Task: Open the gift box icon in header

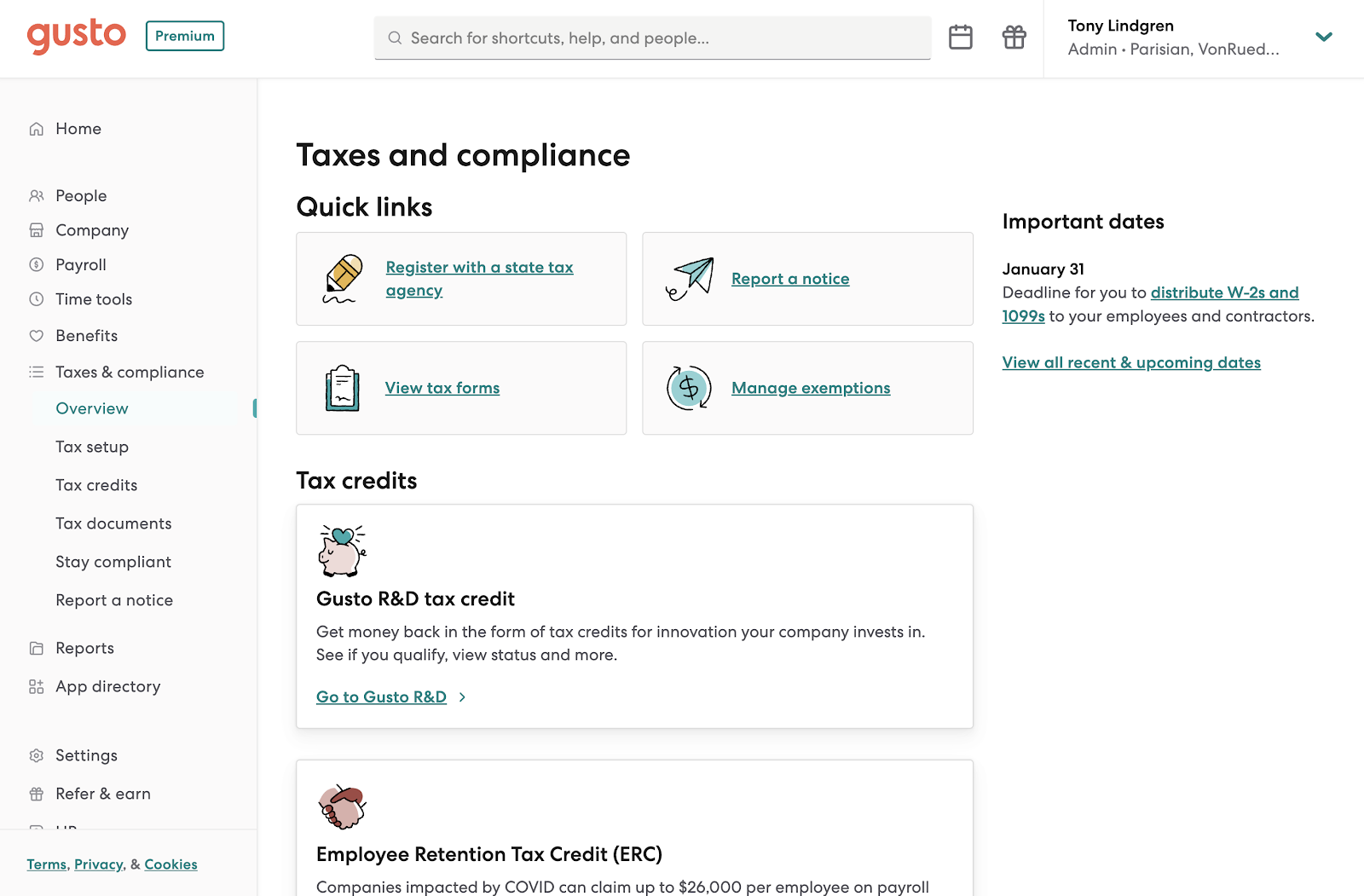Action: (1014, 37)
